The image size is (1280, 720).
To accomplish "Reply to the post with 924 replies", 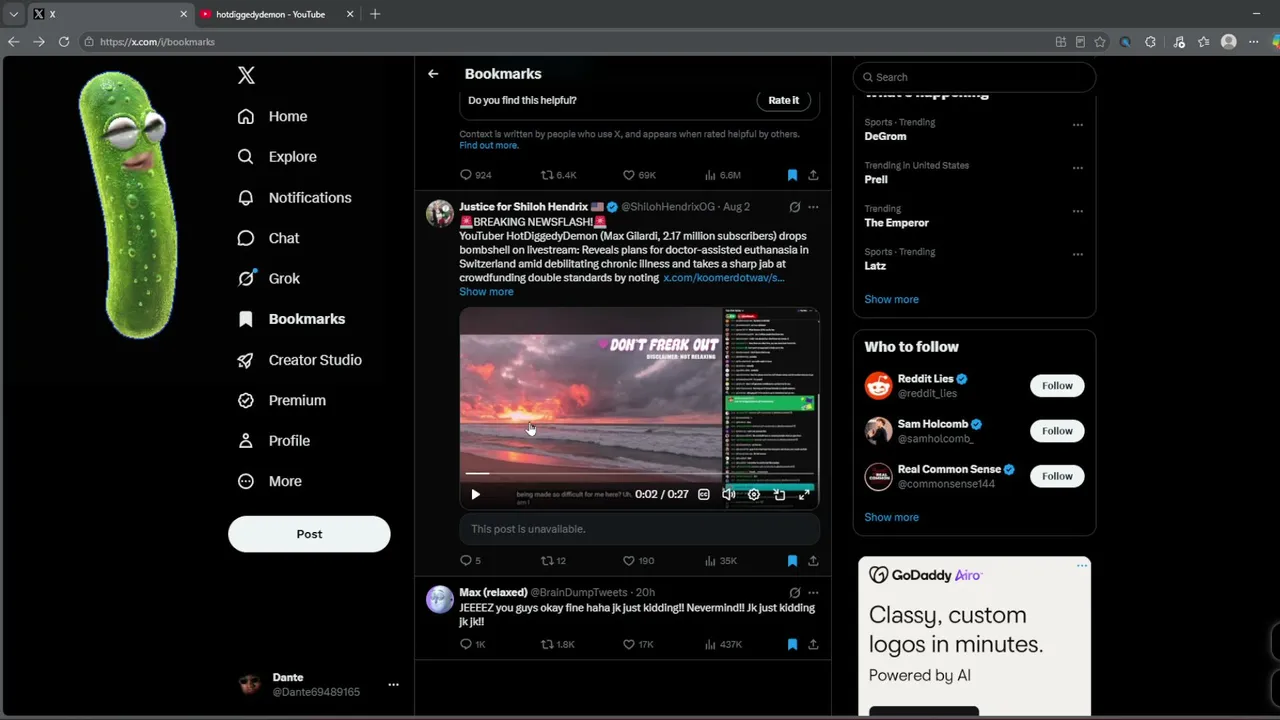I will point(475,175).
